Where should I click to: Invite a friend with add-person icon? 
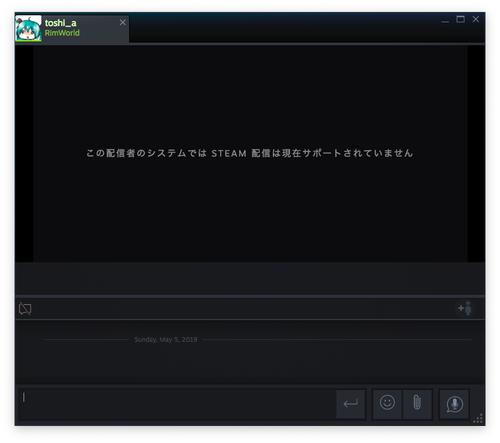(465, 308)
